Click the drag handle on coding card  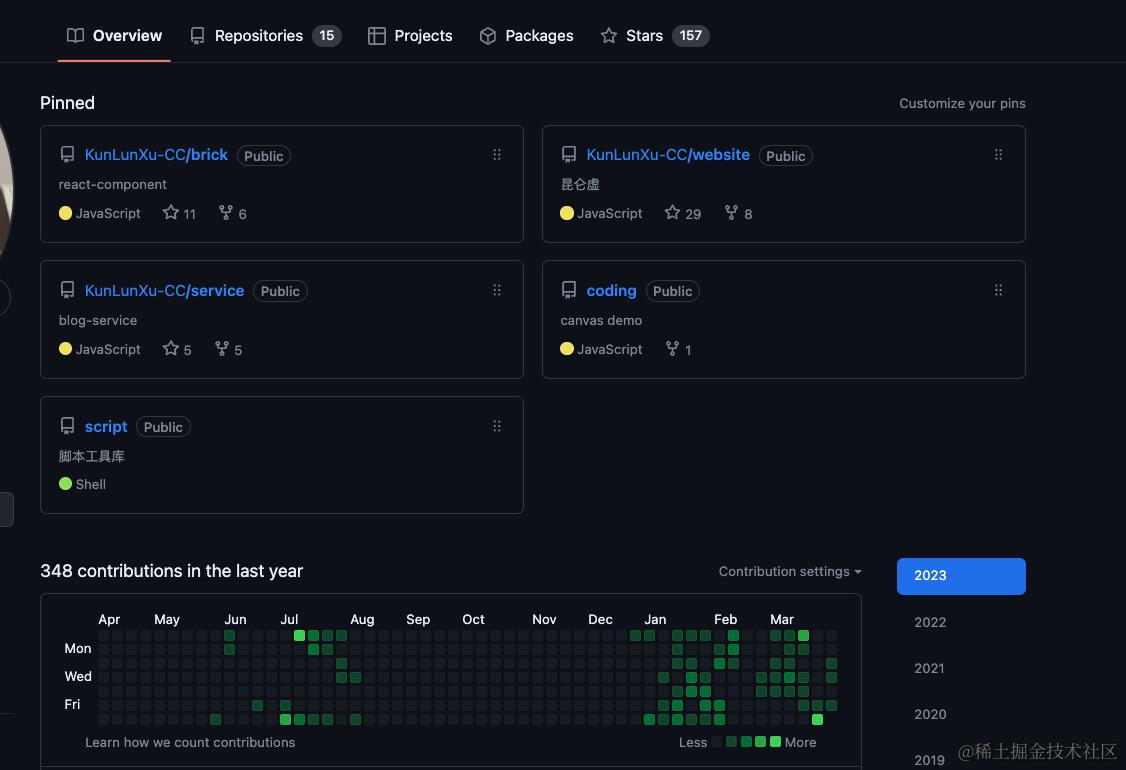click(x=998, y=290)
